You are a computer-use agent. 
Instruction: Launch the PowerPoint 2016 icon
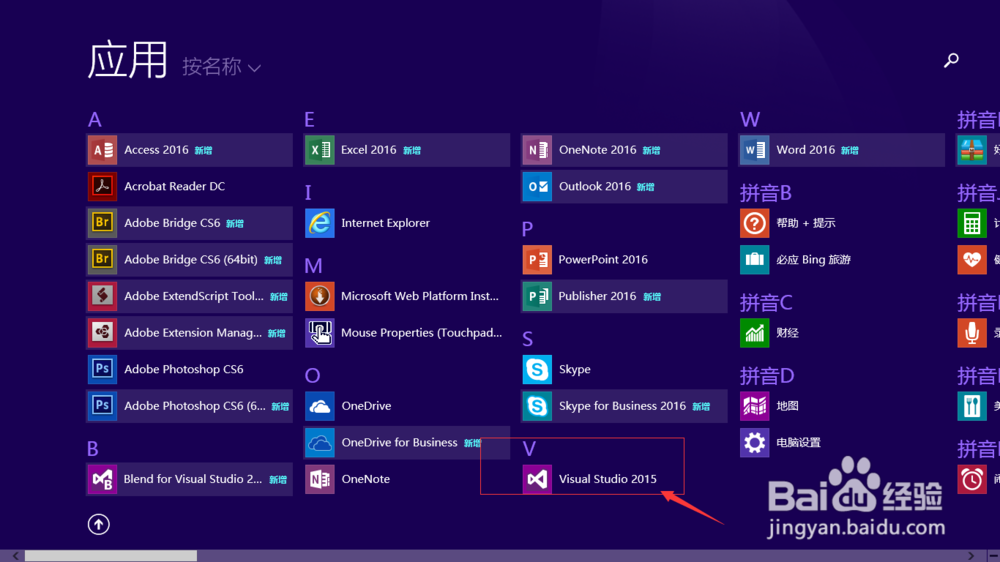pos(537,260)
